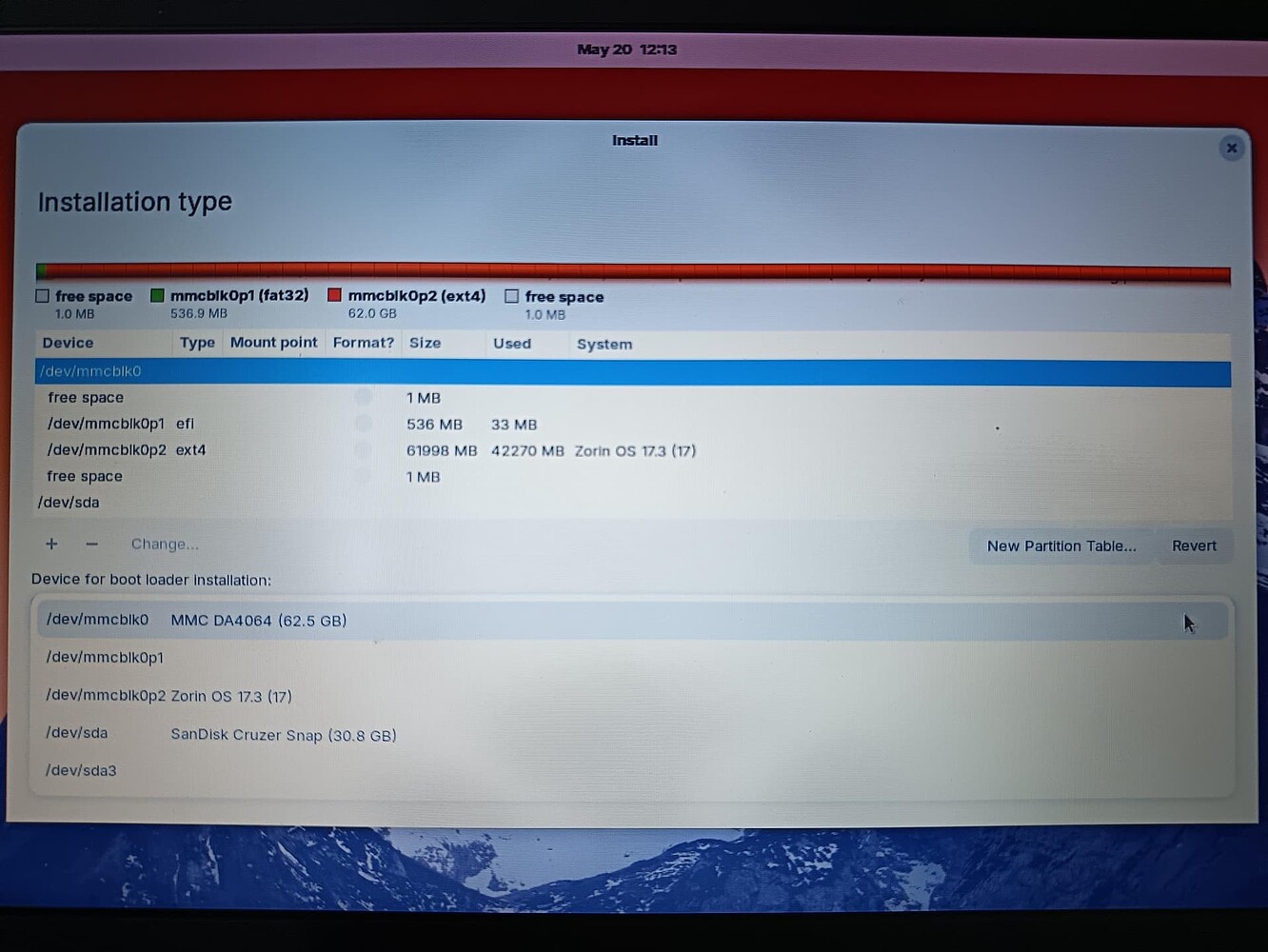Choose /dev/mmcblk0p1 as boot loader device
Viewport: 1268px width, 952px height.
pos(632,658)
